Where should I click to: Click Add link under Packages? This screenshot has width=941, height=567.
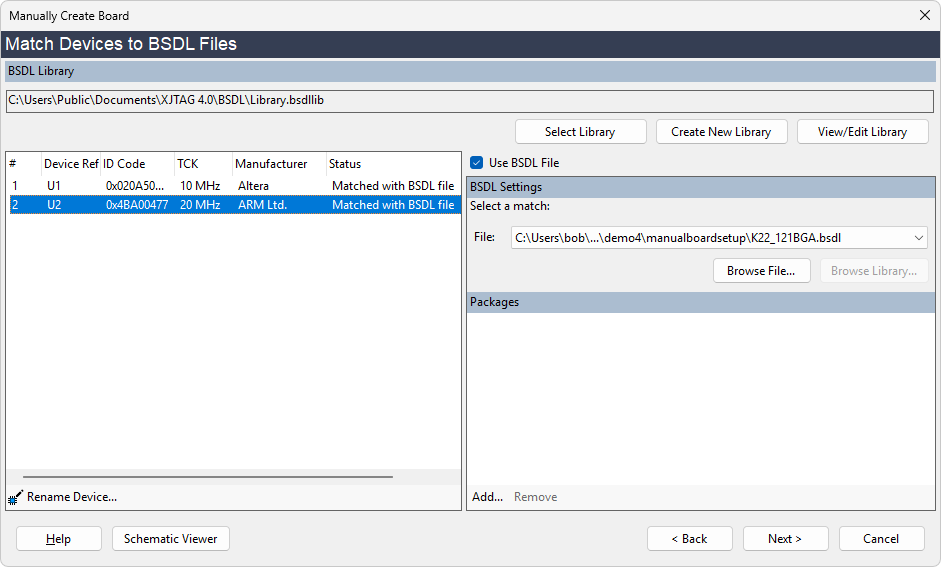click(x=487, y=497)
